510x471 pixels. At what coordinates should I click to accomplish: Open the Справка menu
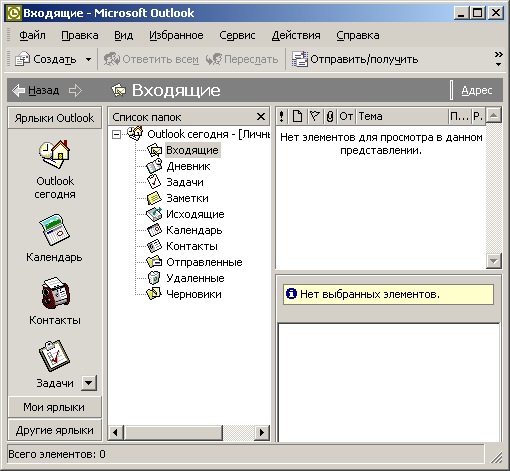(x=358, y=35)
